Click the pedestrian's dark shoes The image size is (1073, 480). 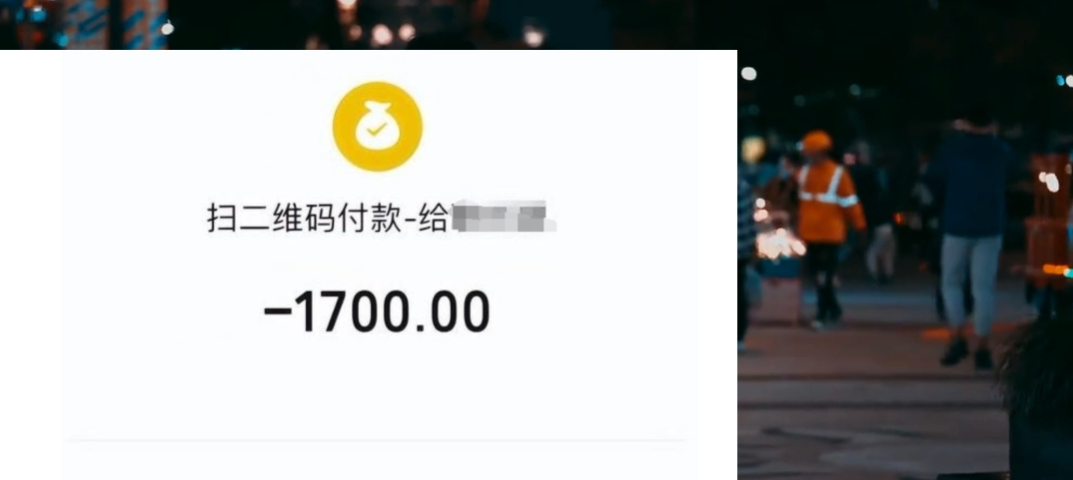coord(966,353)
